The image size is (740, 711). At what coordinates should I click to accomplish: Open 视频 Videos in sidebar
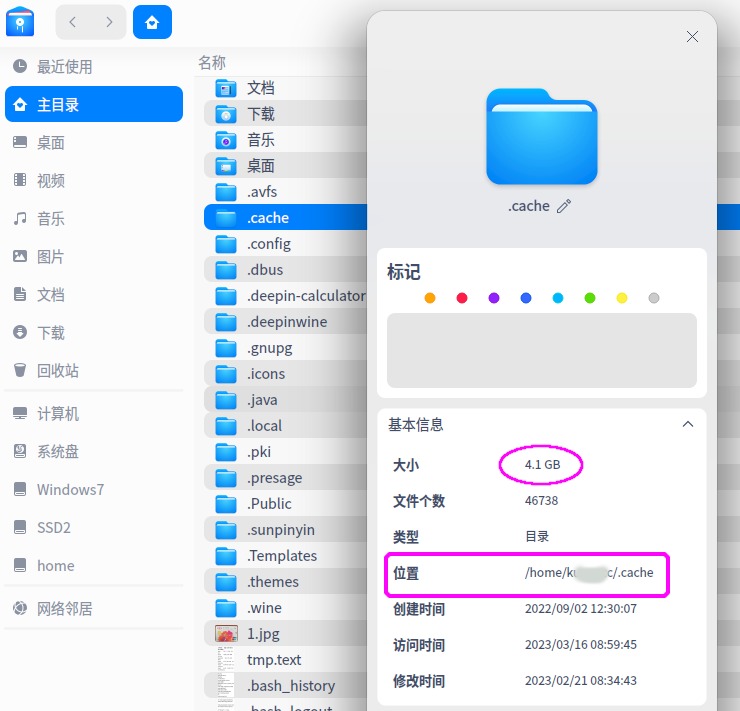[x=94, y=180]
